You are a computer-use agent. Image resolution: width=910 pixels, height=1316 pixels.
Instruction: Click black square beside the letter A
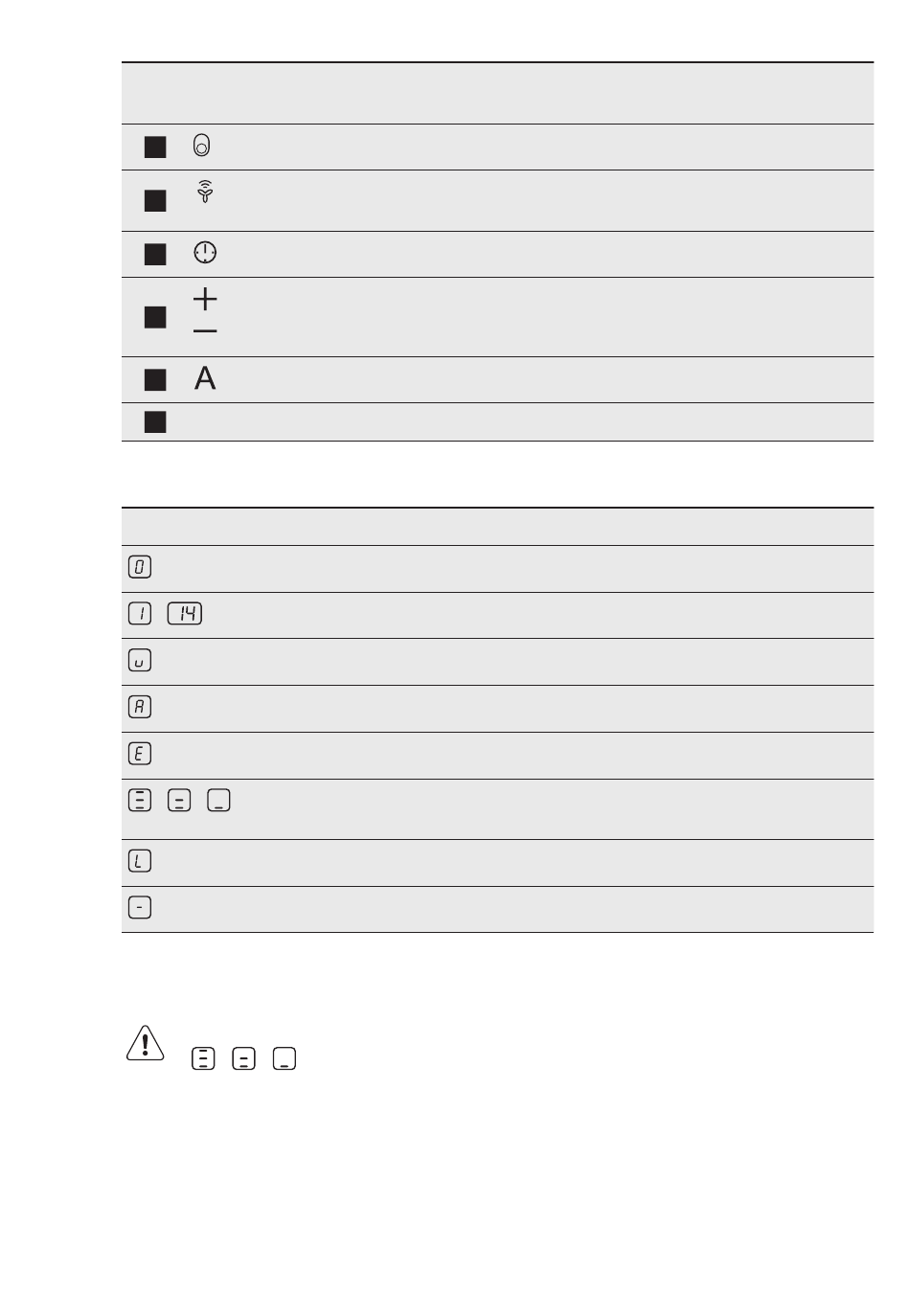click(x=155, y=380)
